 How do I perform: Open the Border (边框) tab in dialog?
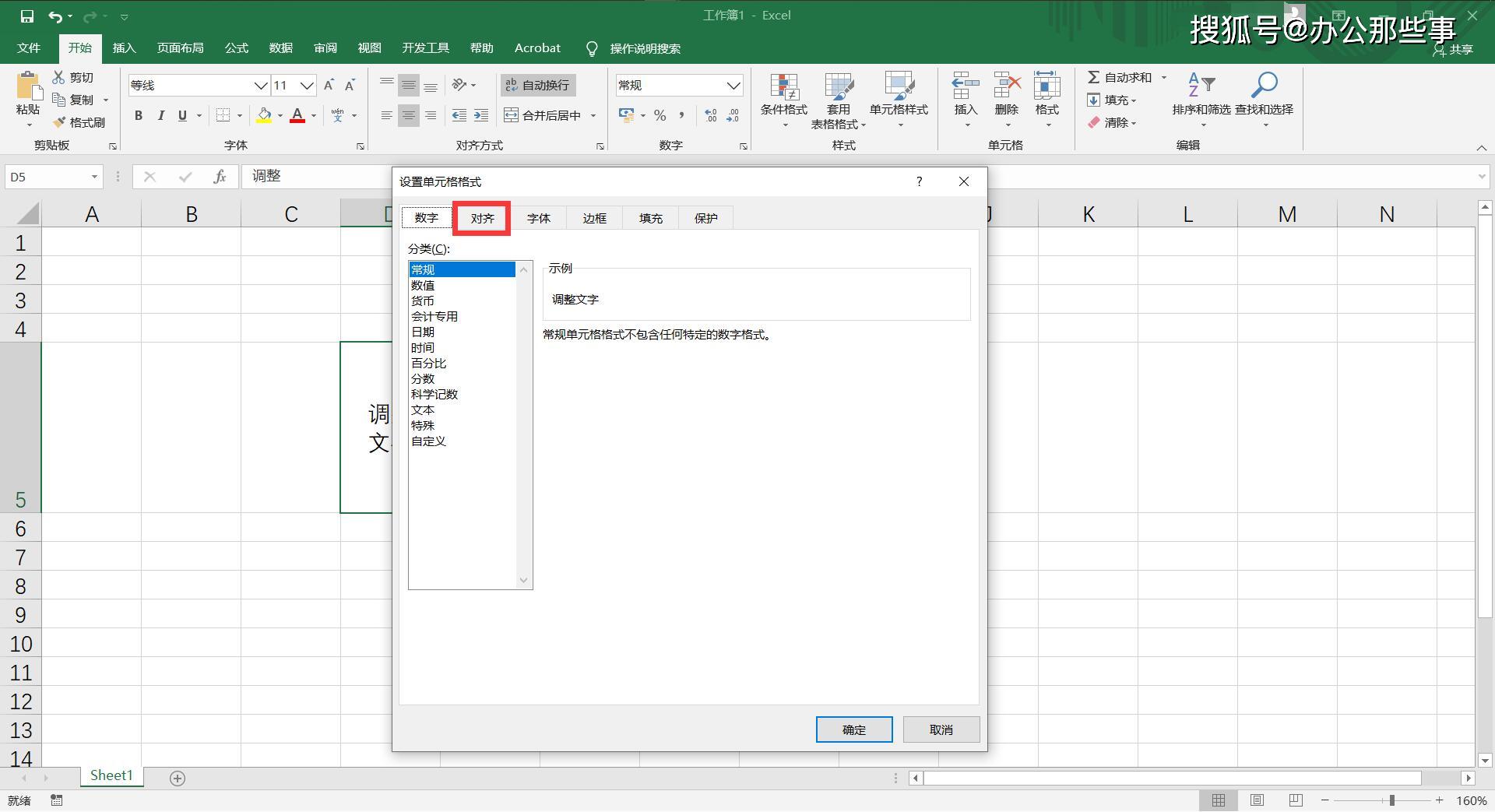click(595, 219)
